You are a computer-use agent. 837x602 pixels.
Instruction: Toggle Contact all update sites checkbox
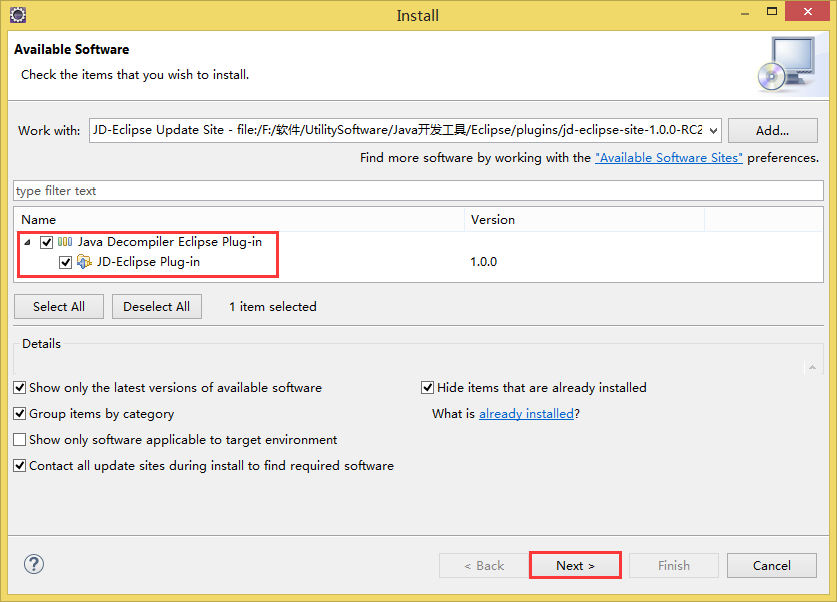click(20, 465)
